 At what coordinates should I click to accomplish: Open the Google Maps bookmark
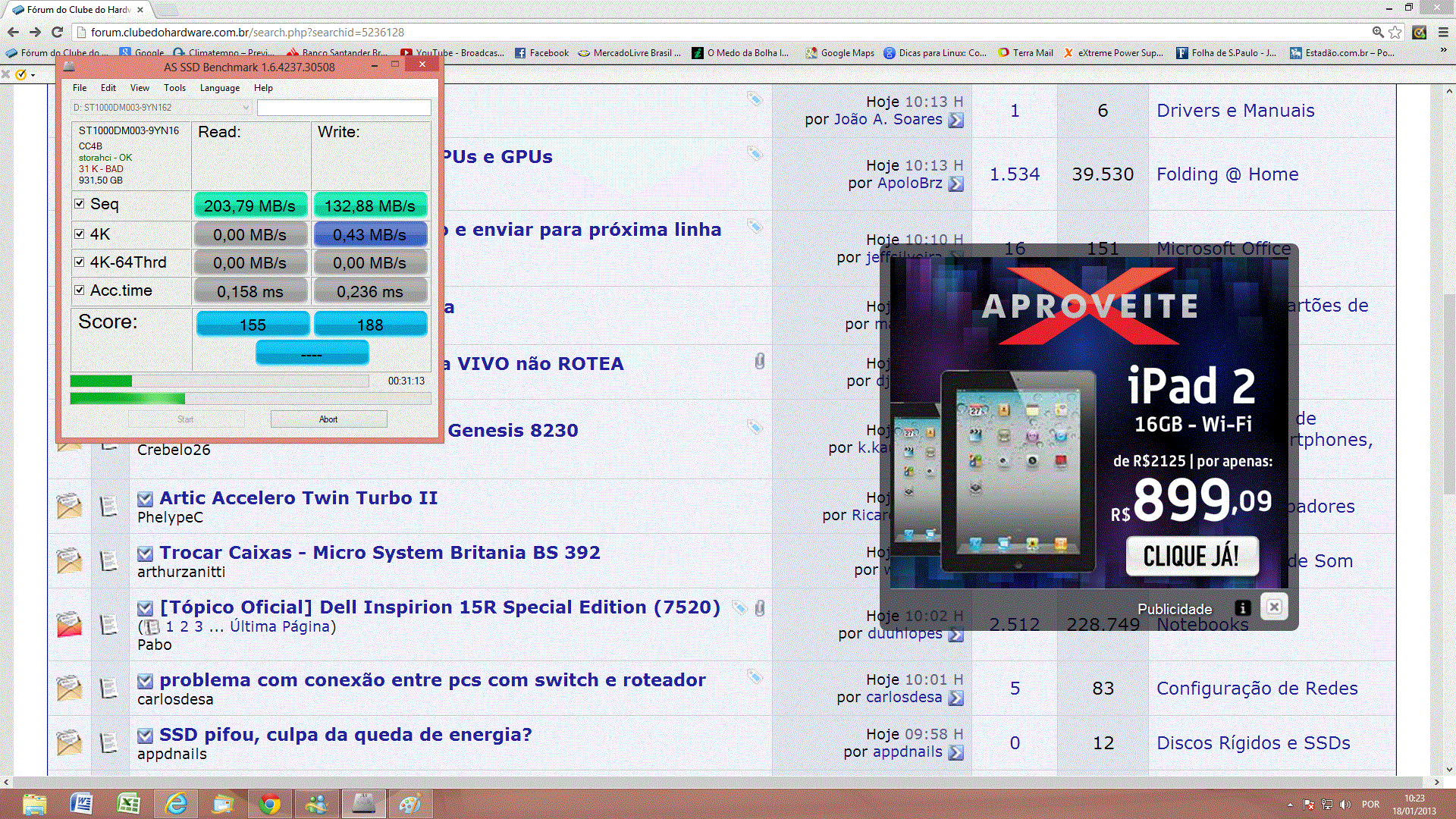[x=839, y=53]
